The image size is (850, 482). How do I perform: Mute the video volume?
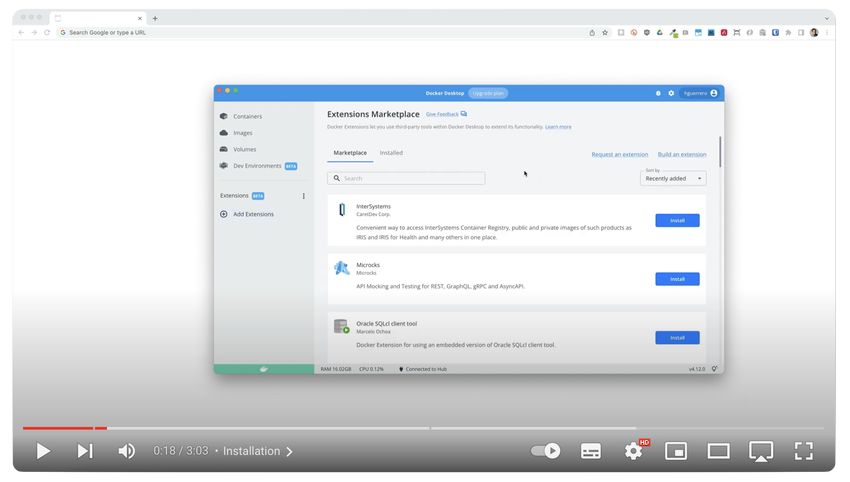click(x=127, y=451)
